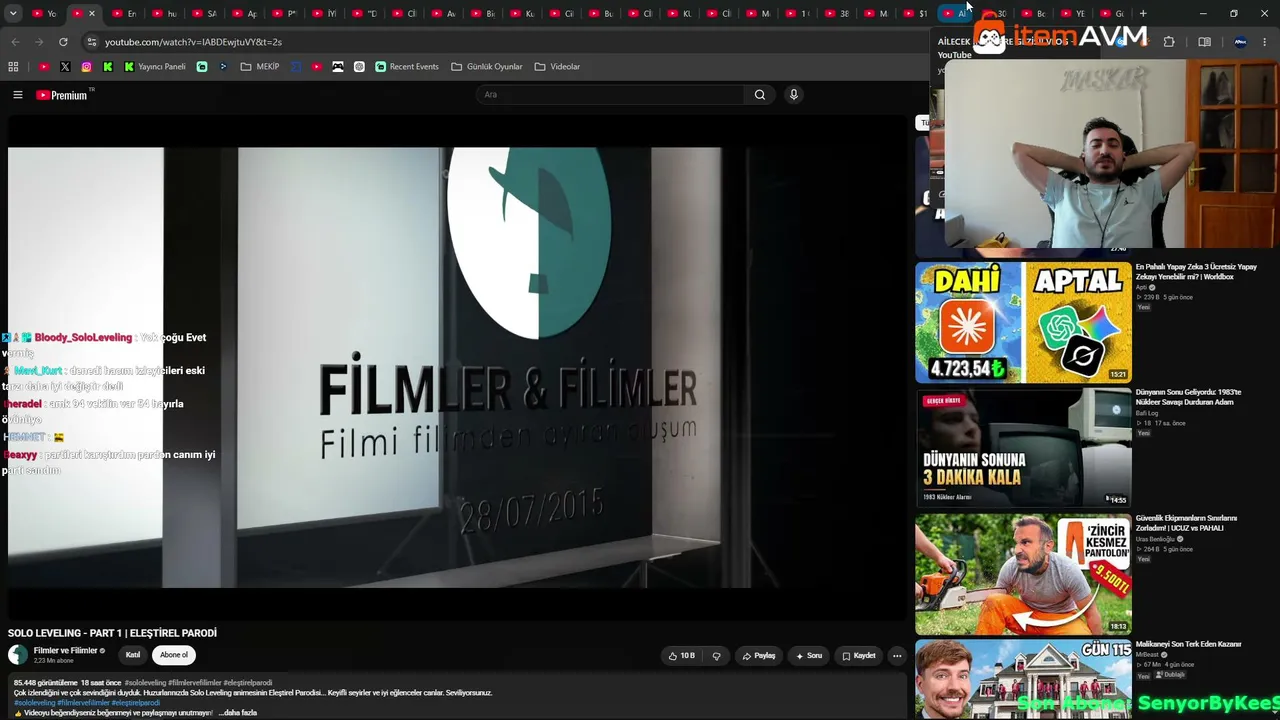Switch to the 'En' tab
Image resolution: width=1280 pixels, height=720 pixels.
[x=125, y=14]
